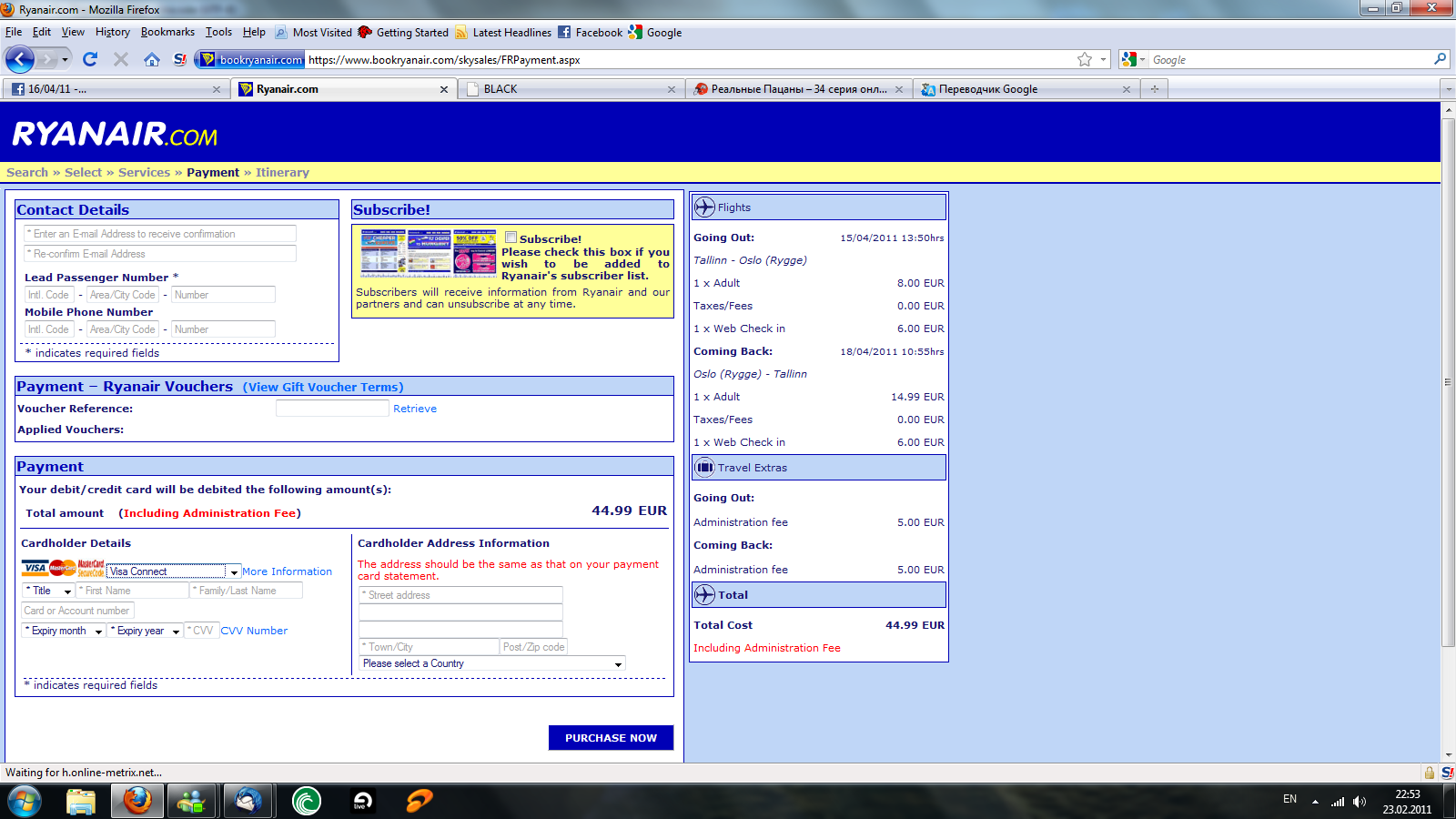Expand the Expiry year dropdown

click(x=145, y=631)
